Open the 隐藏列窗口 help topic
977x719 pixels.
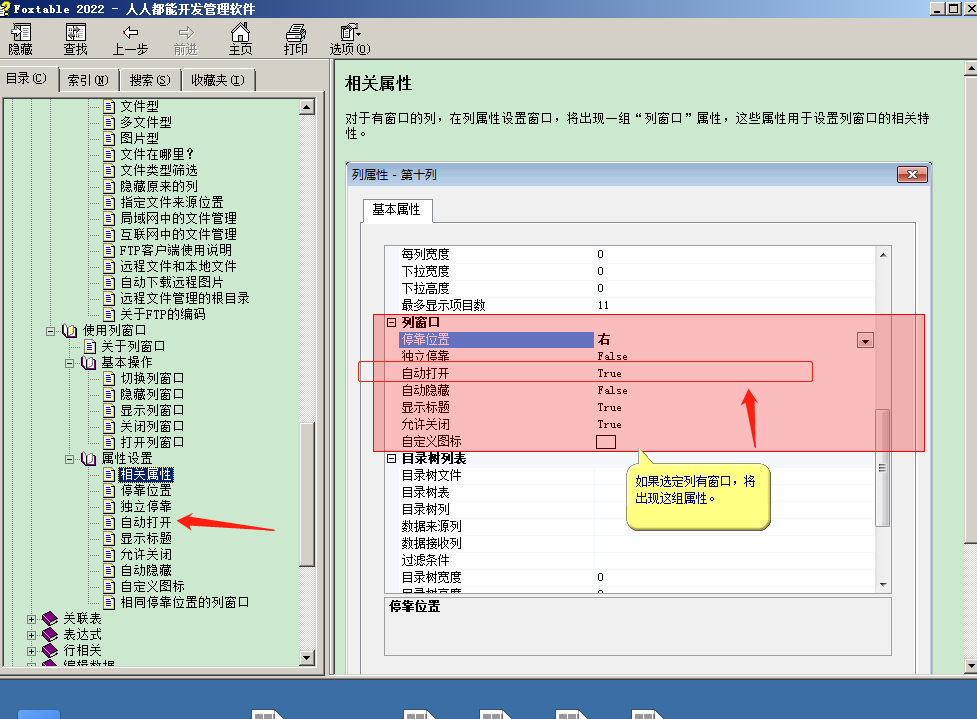coord(152,394)
